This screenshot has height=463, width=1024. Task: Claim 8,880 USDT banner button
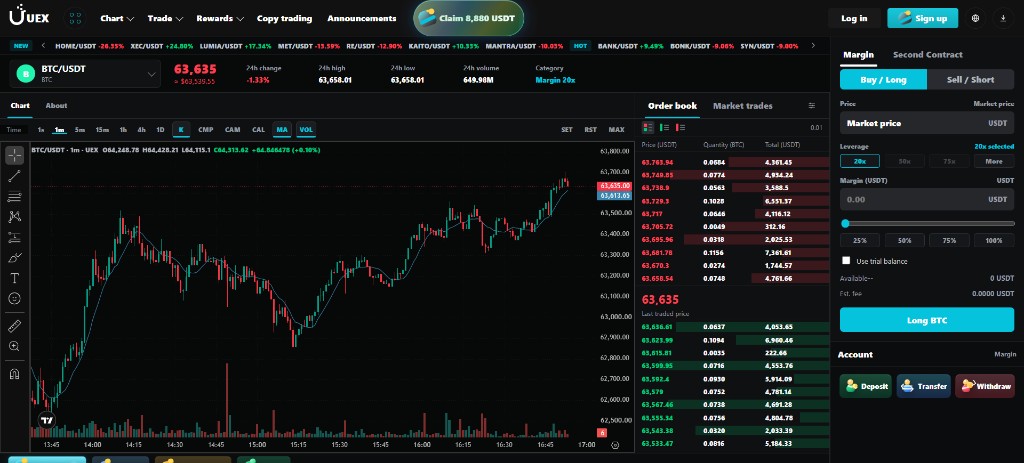point(468,18)
